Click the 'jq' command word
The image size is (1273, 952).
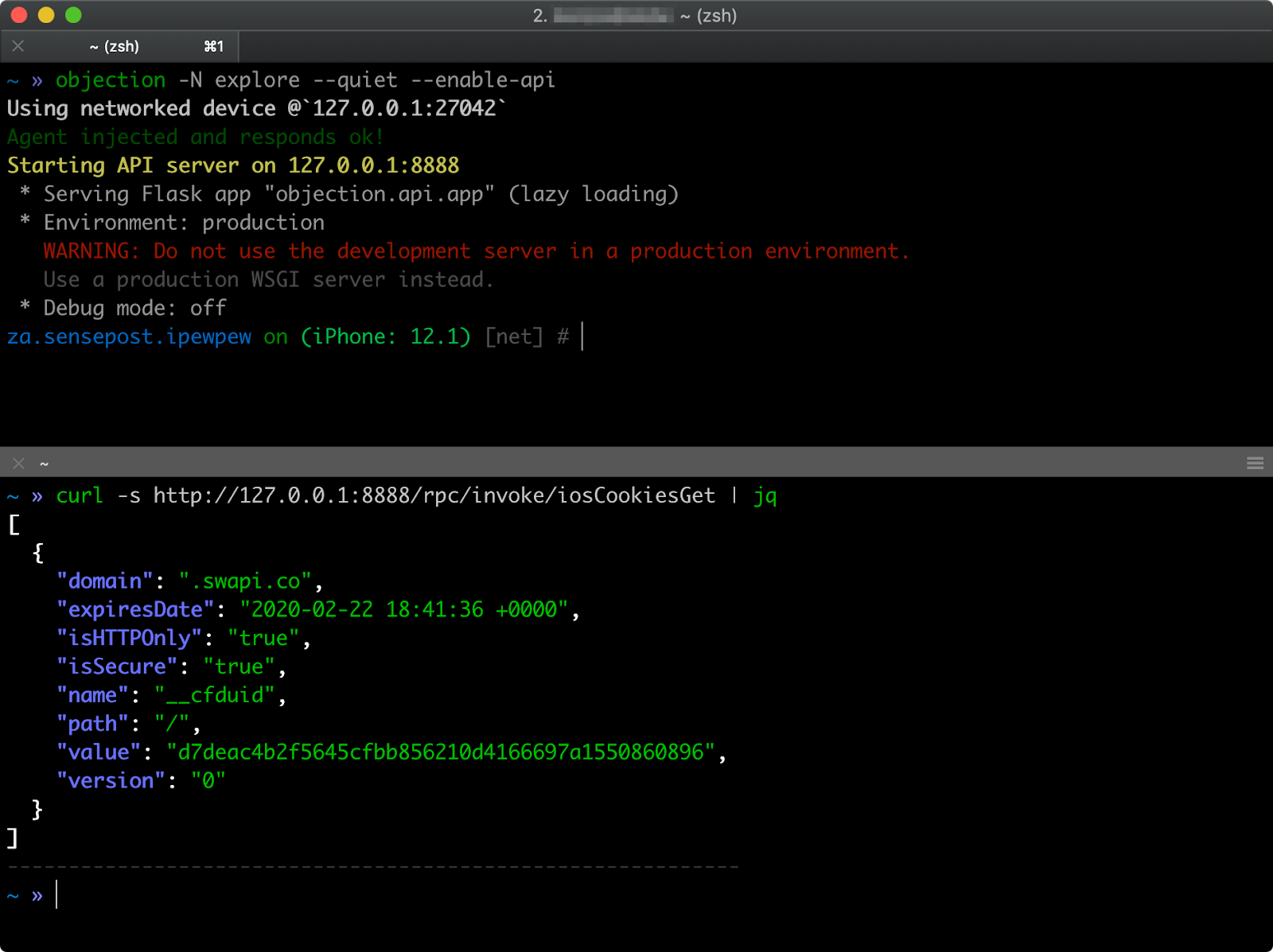765,496
